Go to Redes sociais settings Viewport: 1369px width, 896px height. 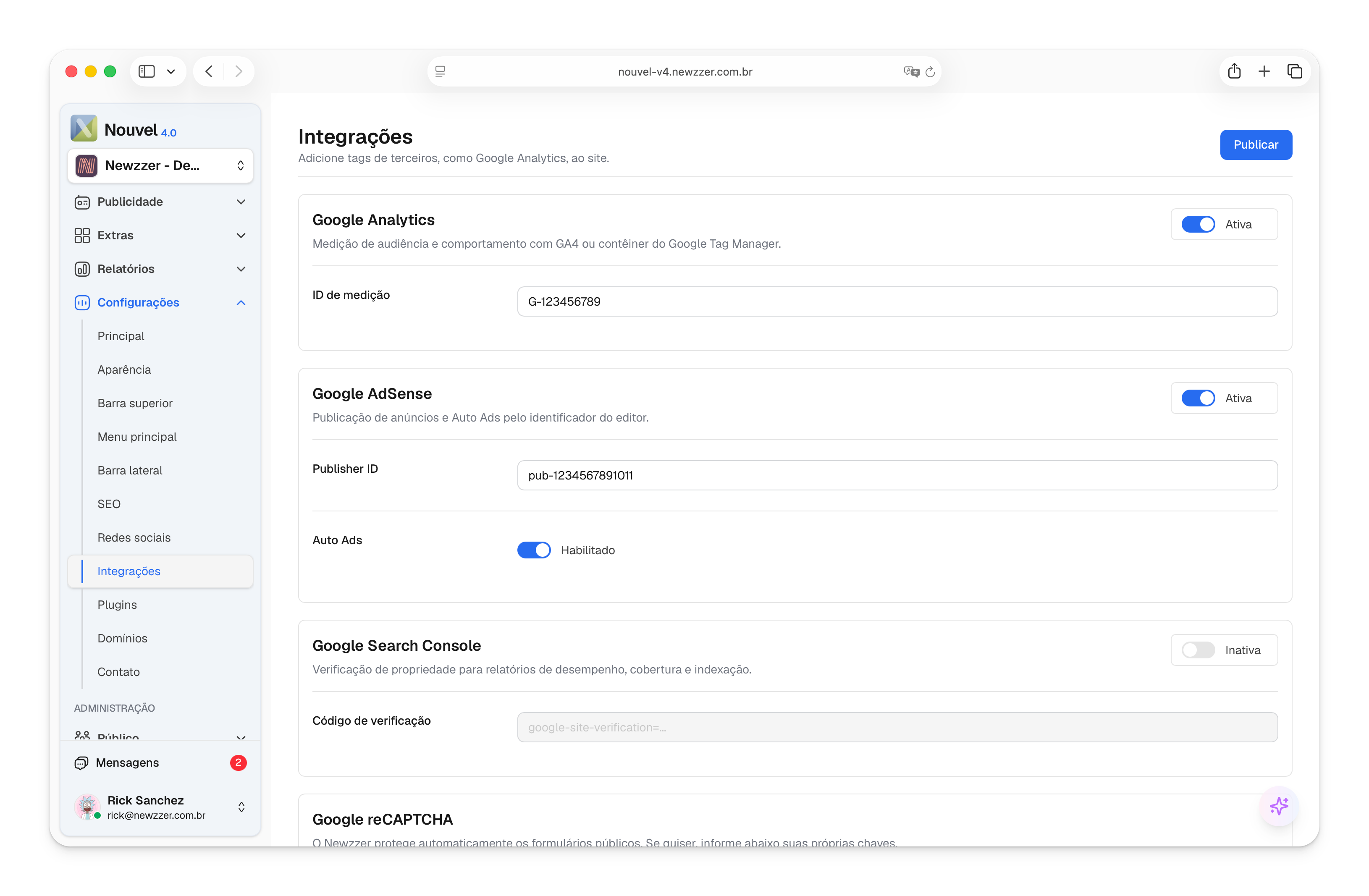(x=134, y=538)
